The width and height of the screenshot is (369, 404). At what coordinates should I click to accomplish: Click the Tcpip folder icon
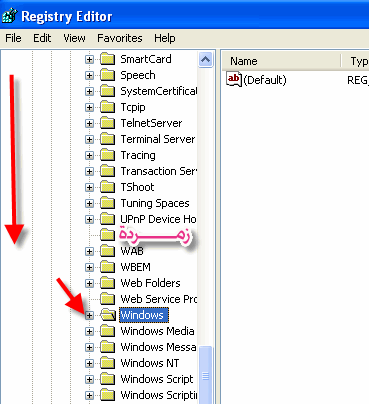pos(107,107)
